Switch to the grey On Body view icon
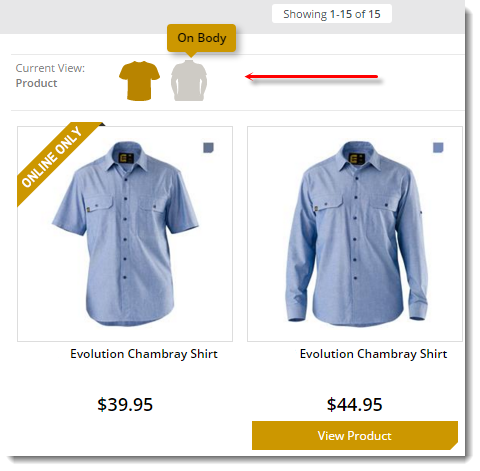480x471 pixels. (189, 81)
